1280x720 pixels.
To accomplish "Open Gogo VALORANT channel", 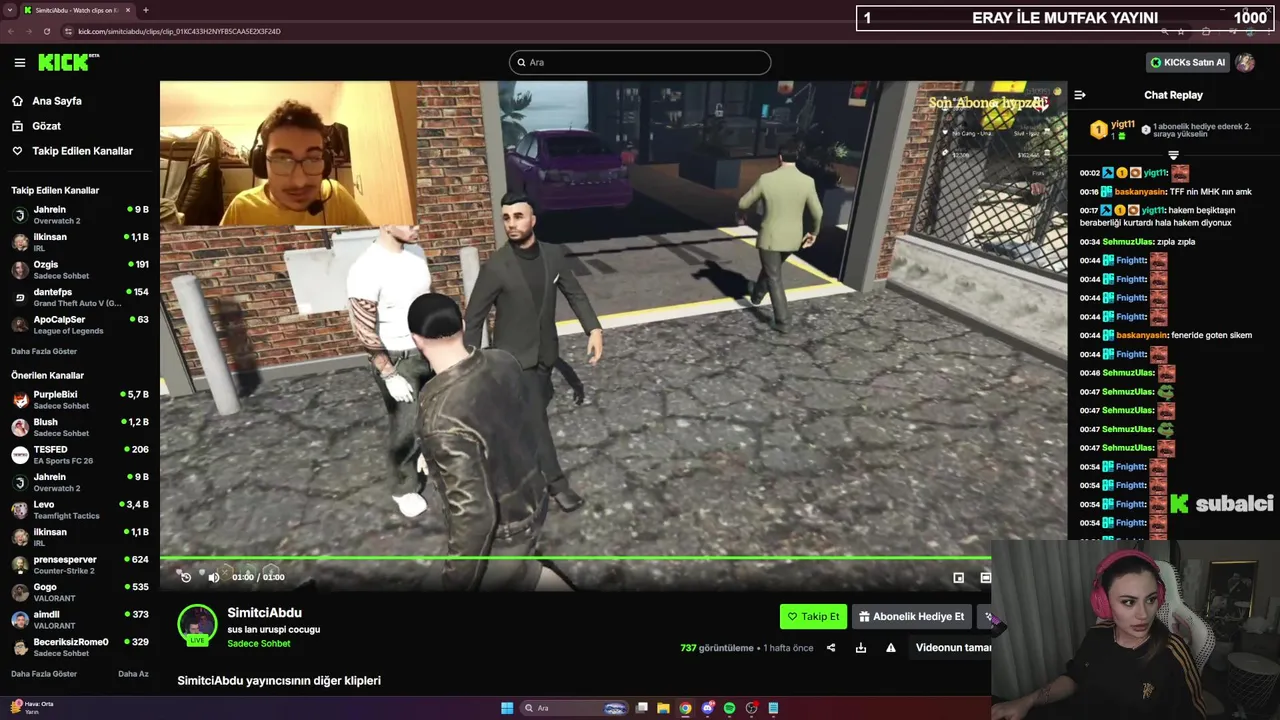I will click(x=80, y=592).
